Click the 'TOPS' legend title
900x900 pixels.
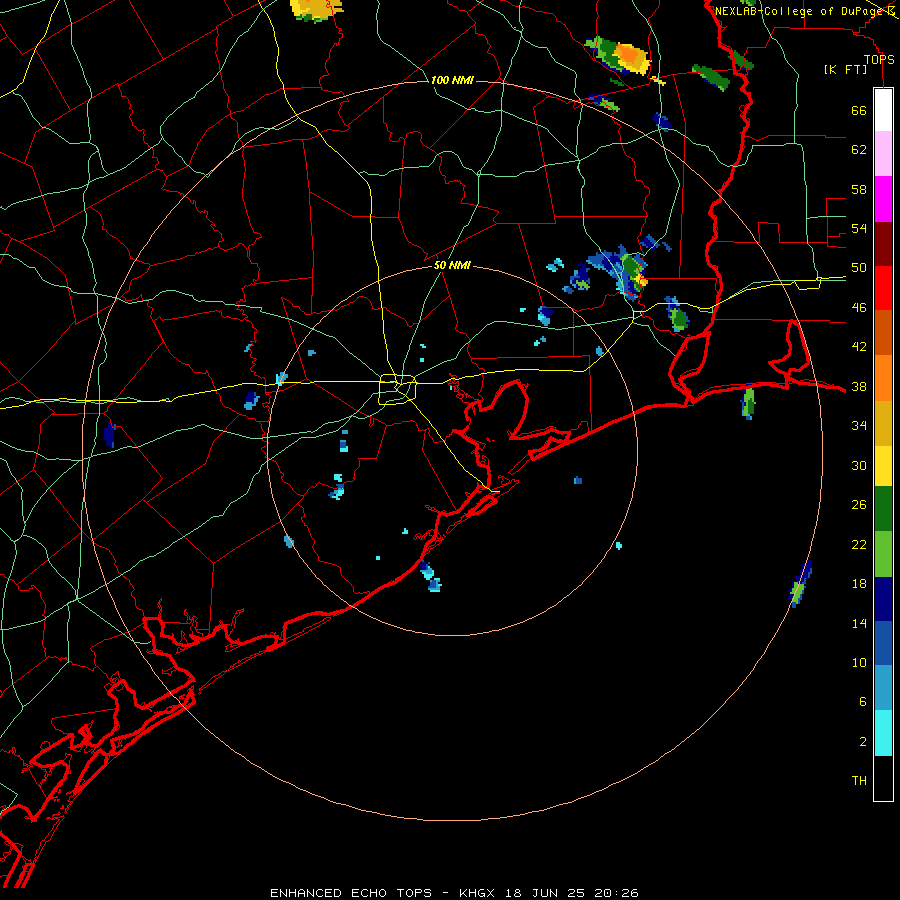pos(879,59)
